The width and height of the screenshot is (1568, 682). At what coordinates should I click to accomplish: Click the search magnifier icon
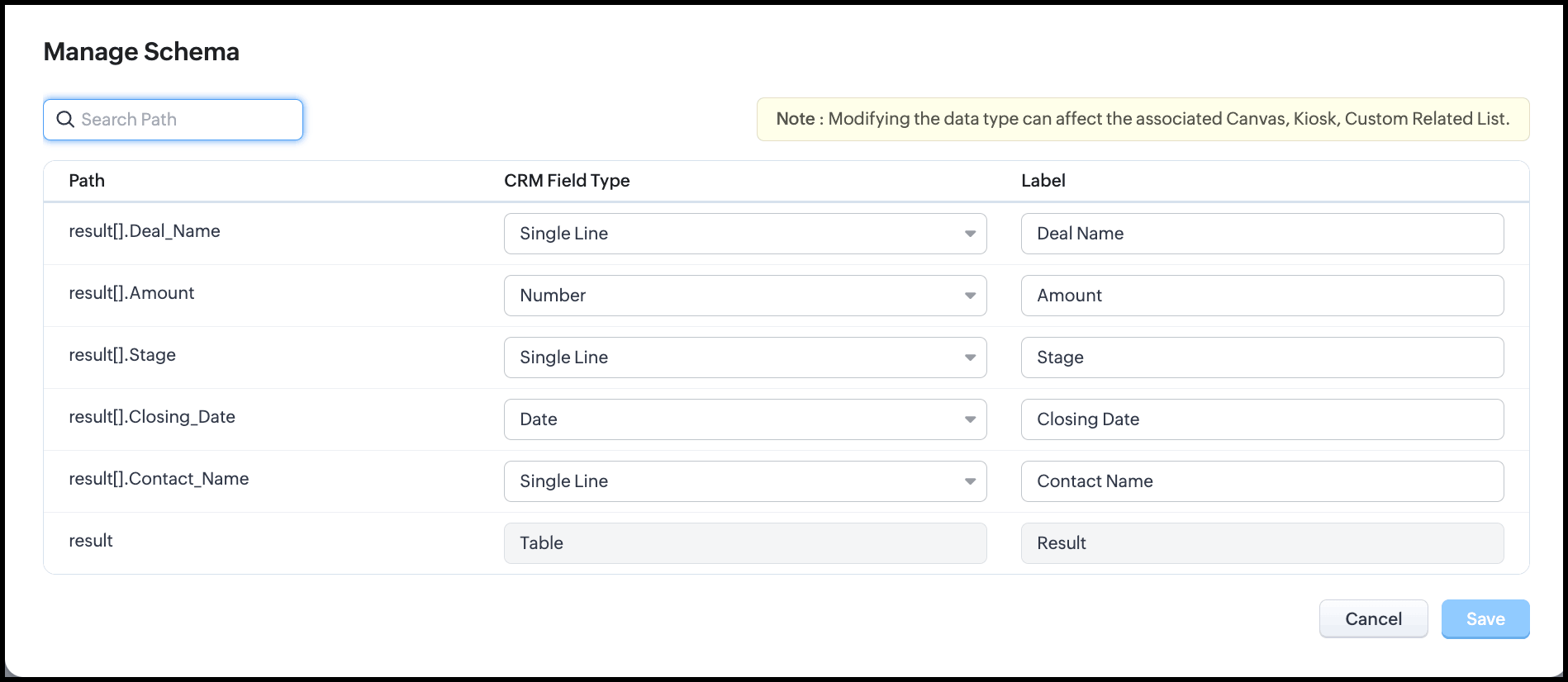65,120
